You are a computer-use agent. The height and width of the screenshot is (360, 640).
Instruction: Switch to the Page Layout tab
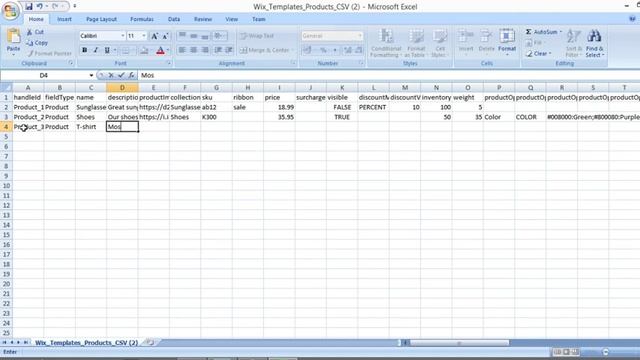point(101,19)
